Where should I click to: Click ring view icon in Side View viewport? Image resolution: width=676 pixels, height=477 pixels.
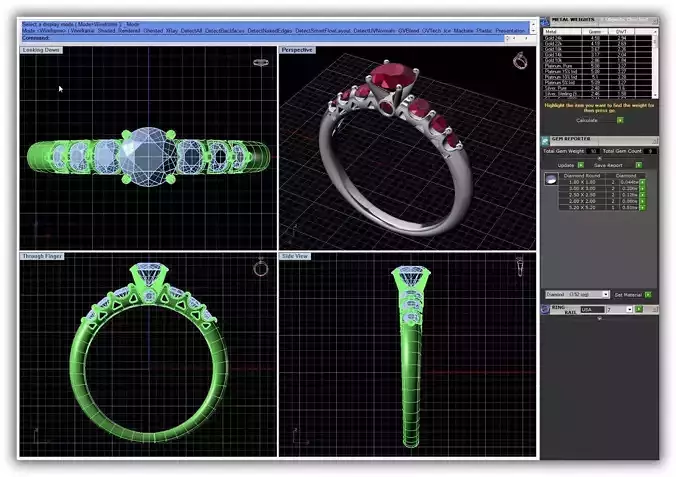pyautogui.click(x=520, y=267)
